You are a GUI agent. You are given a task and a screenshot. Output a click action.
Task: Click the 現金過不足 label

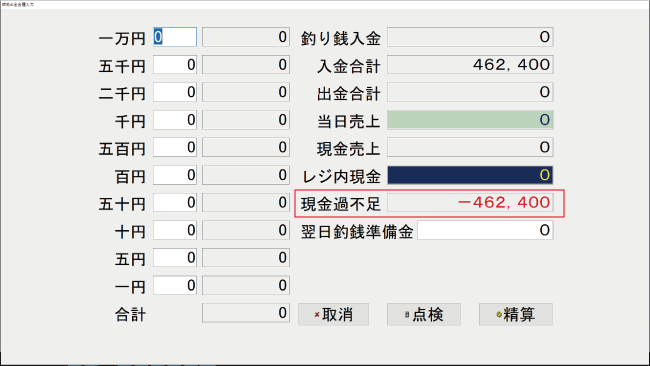coord(341,204)
